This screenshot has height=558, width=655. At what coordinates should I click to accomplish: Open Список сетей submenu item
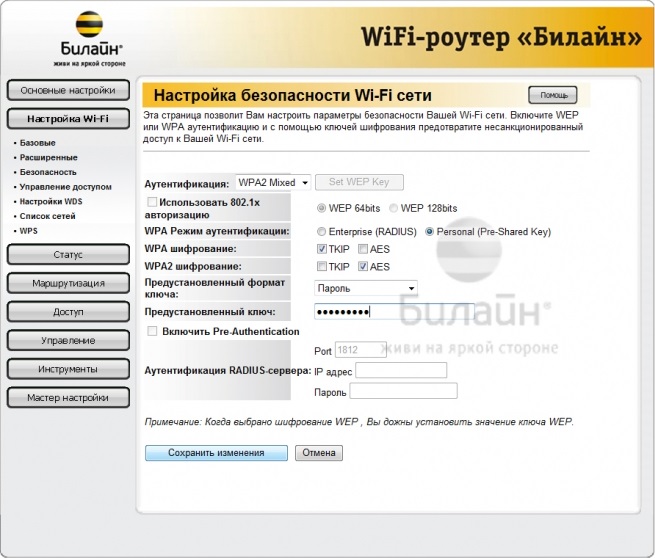48,216
